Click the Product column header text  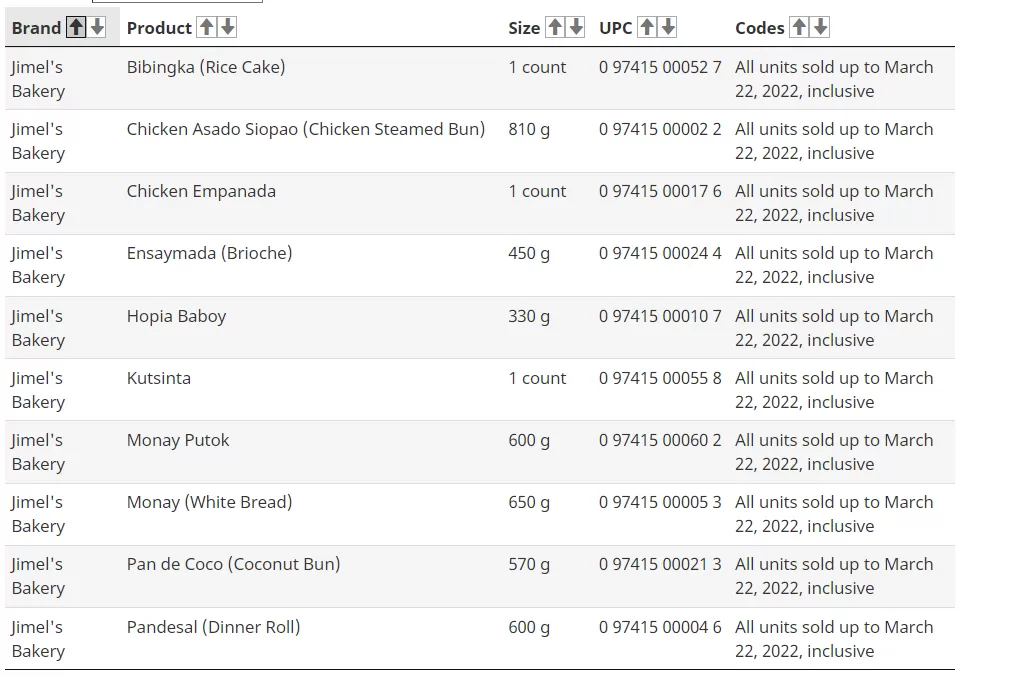(x=159, y=28)
